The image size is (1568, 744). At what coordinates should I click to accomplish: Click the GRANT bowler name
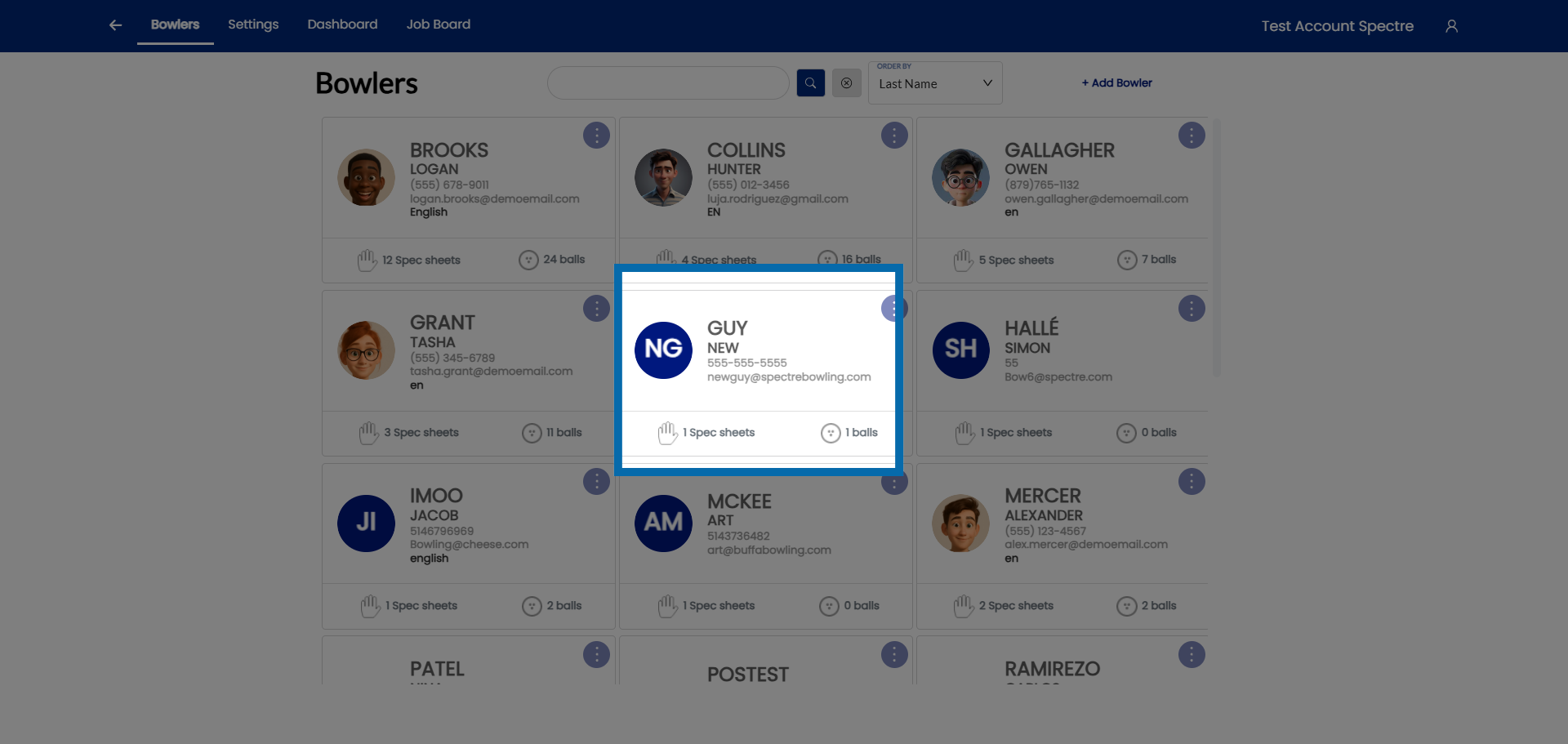point(443,323)
